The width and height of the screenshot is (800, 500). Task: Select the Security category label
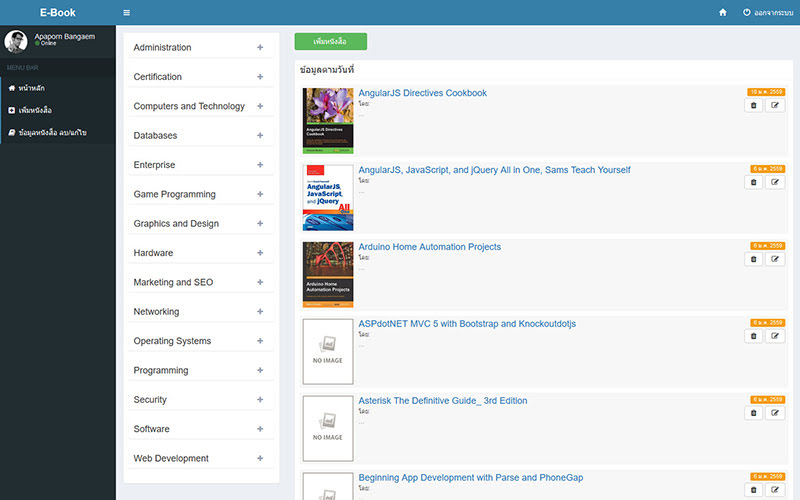pyautogui.click(x=150, y=399)
